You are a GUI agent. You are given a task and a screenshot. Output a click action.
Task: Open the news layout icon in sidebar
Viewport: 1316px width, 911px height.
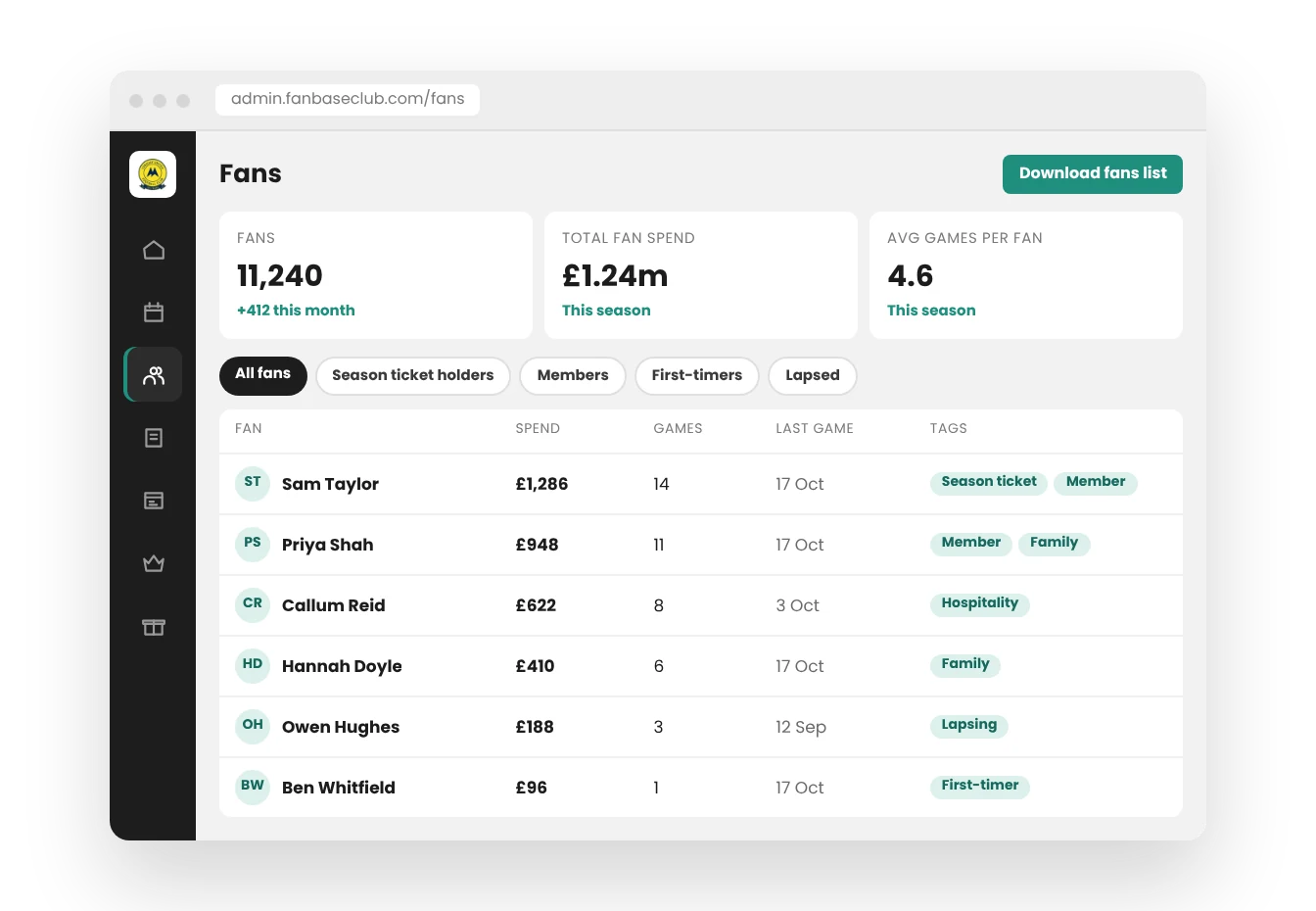pyautogui.click(x=154, y=501)
